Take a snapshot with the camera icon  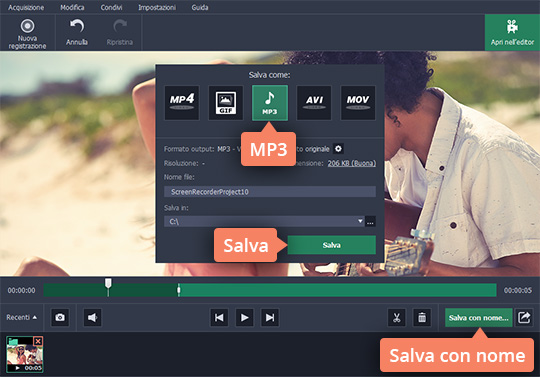(x=60, y=317)
